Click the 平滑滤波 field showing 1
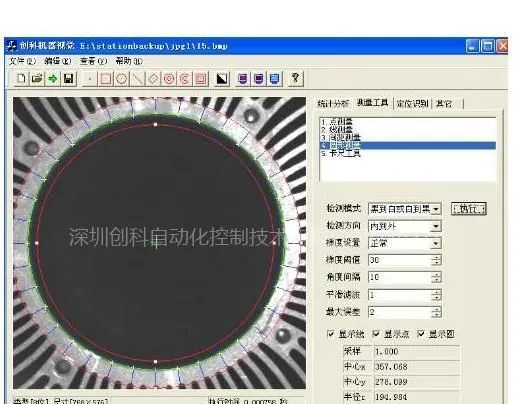515x404 pixels. click(400, 295)
